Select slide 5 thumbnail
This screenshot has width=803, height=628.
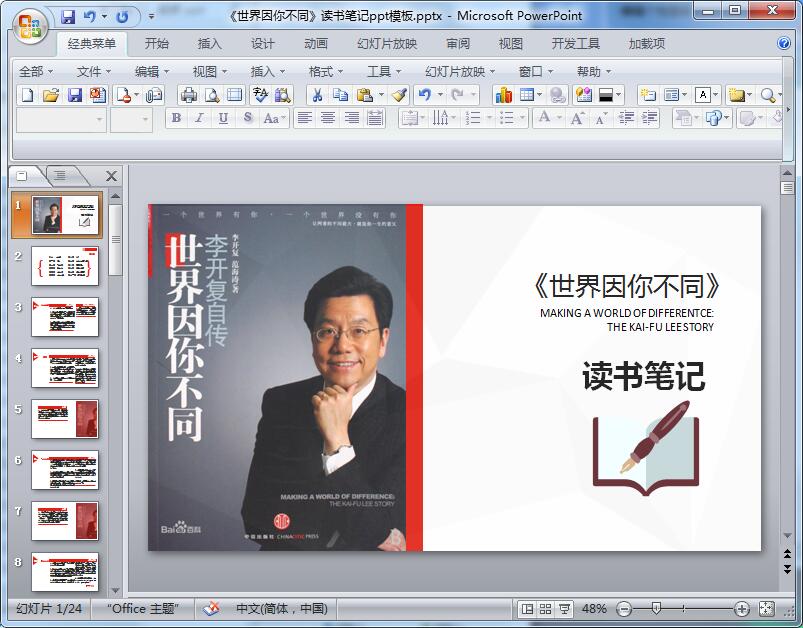click(65, 420)
